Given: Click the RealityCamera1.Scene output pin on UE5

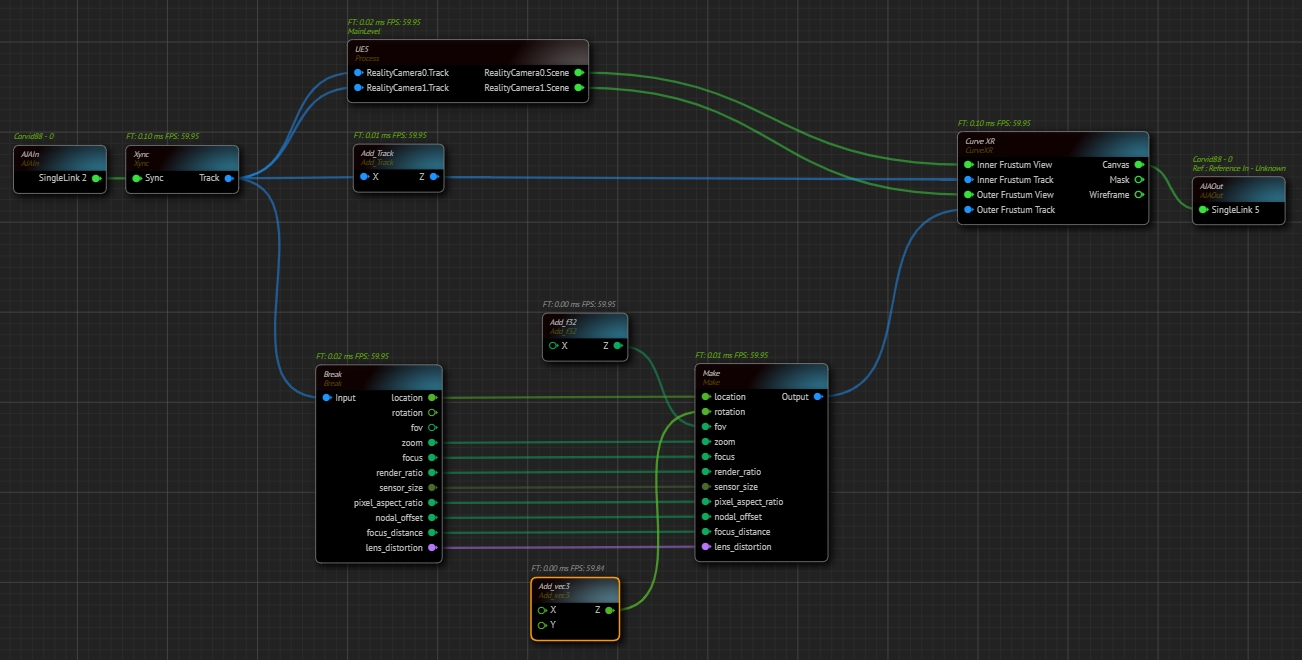Looking at the screenshot, I should (x=579, y=88).
